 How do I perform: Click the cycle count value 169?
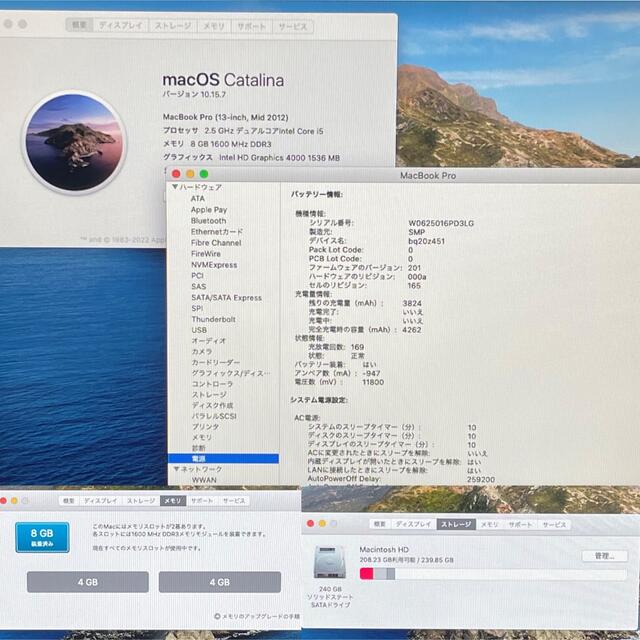(357, 347)
